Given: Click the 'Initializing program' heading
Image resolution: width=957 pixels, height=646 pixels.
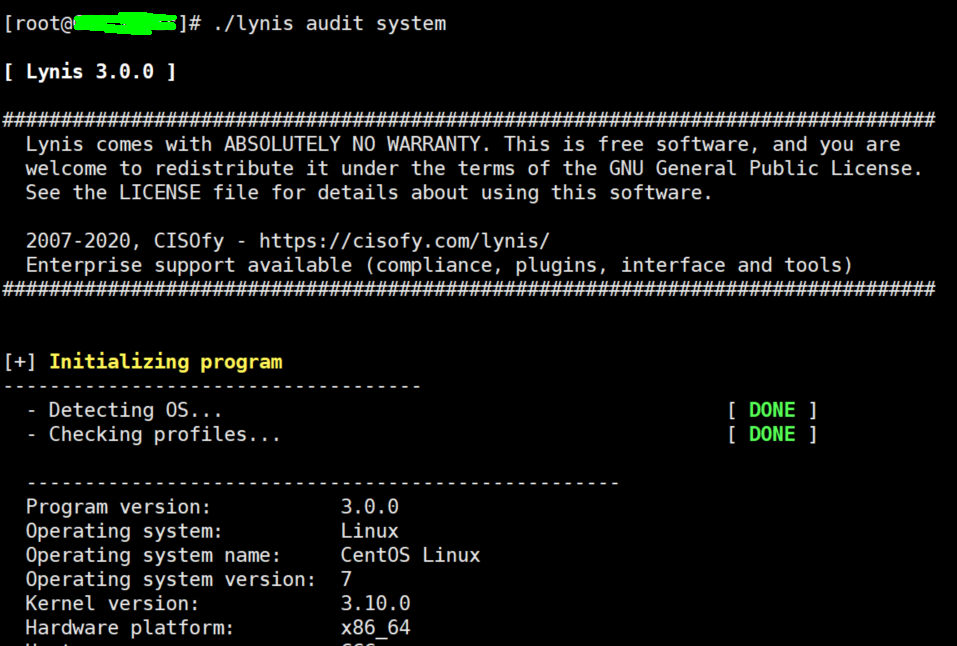Looking at the screenshot, I should point(165,362).
